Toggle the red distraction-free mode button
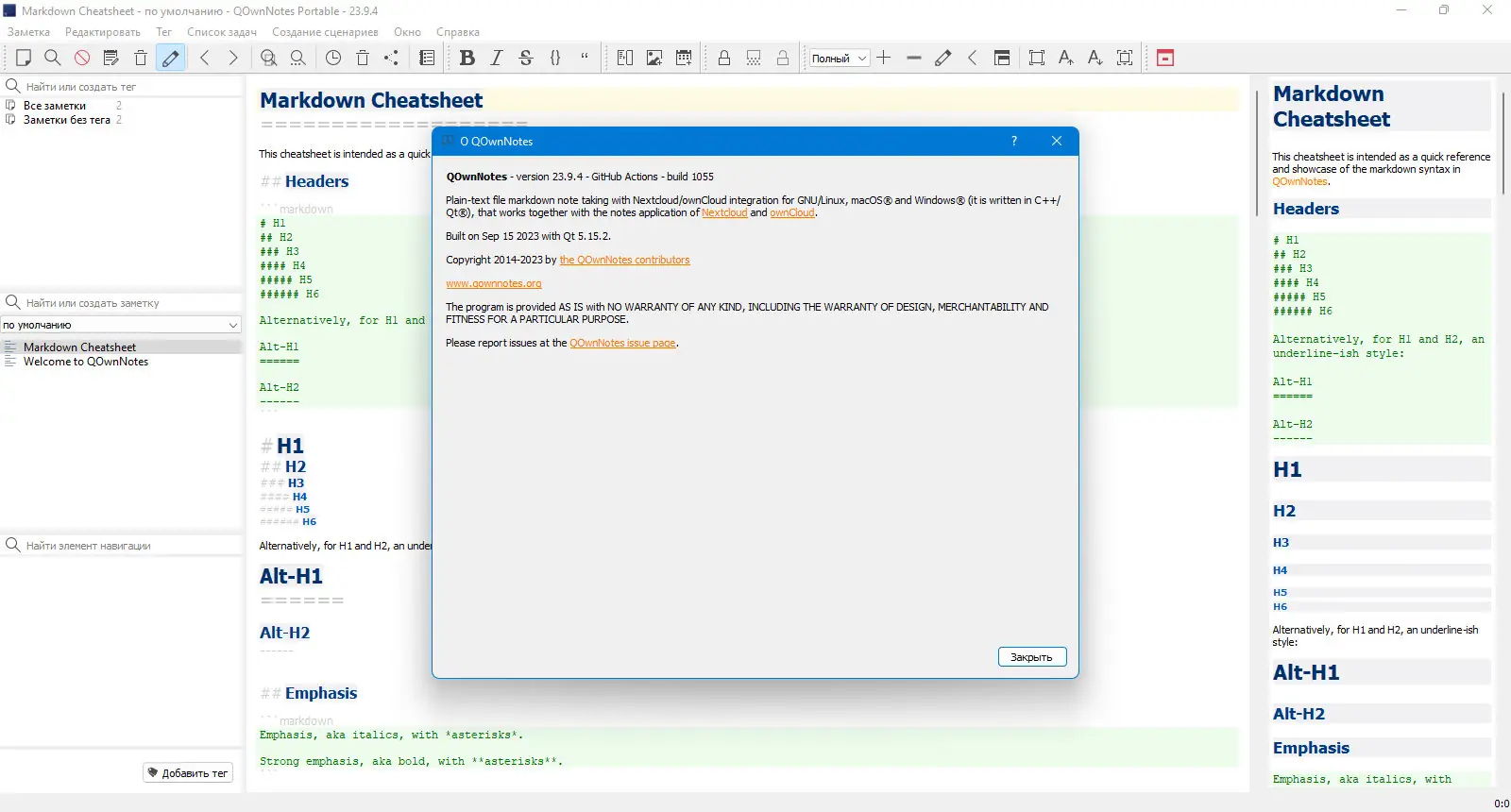The width and height of the screenshot is (1511, 812). point(1165,59)
